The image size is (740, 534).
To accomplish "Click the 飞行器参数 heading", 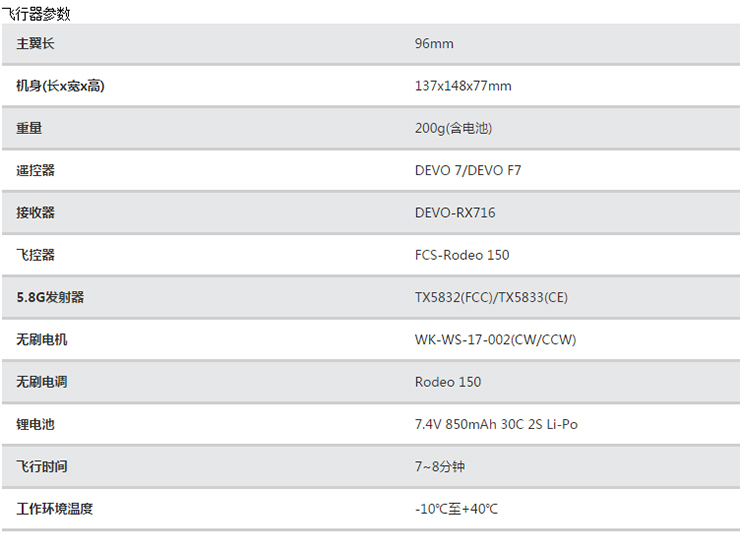I will tap(37, 14).
